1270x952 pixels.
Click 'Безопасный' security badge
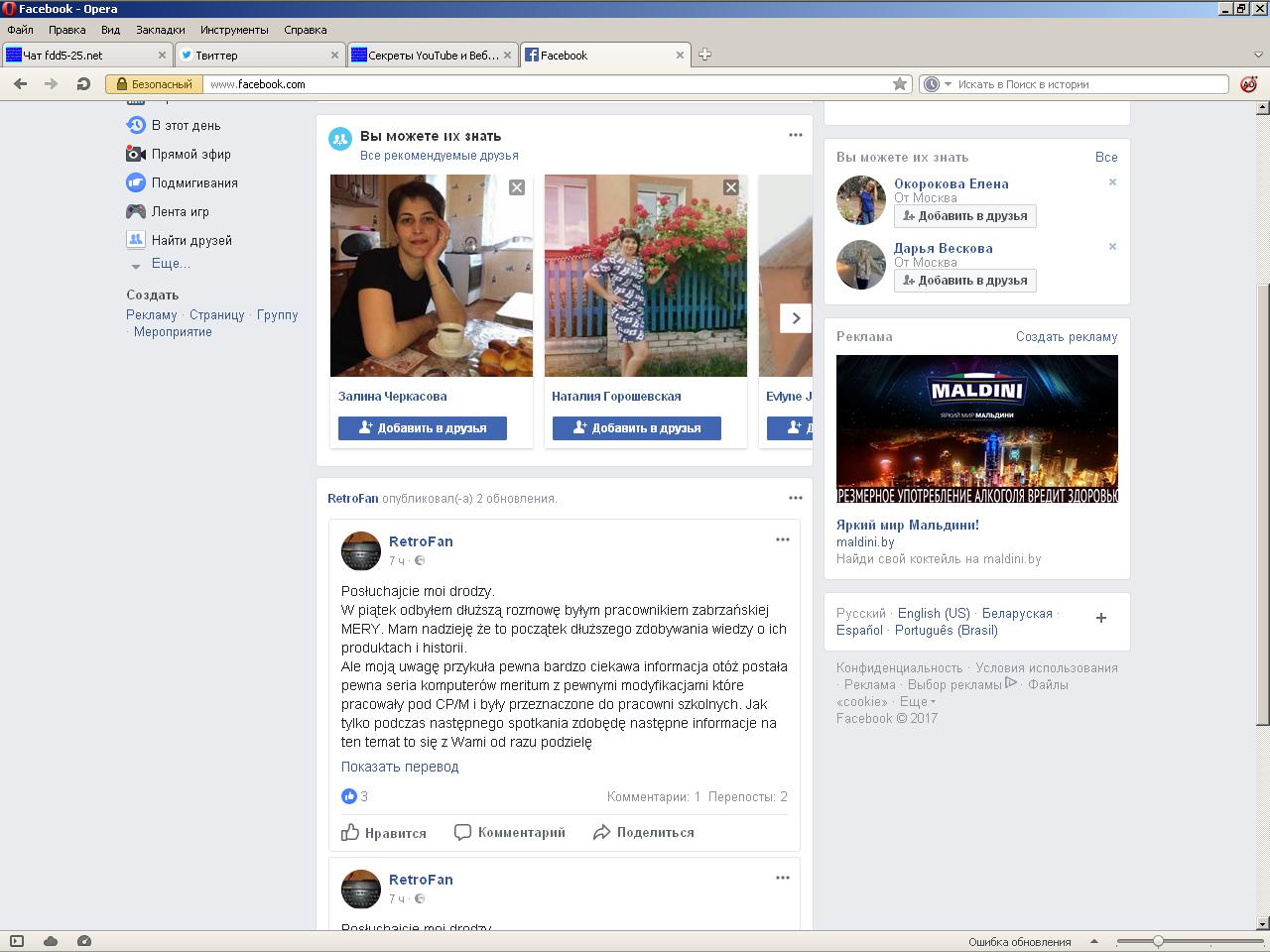point(155,84)
